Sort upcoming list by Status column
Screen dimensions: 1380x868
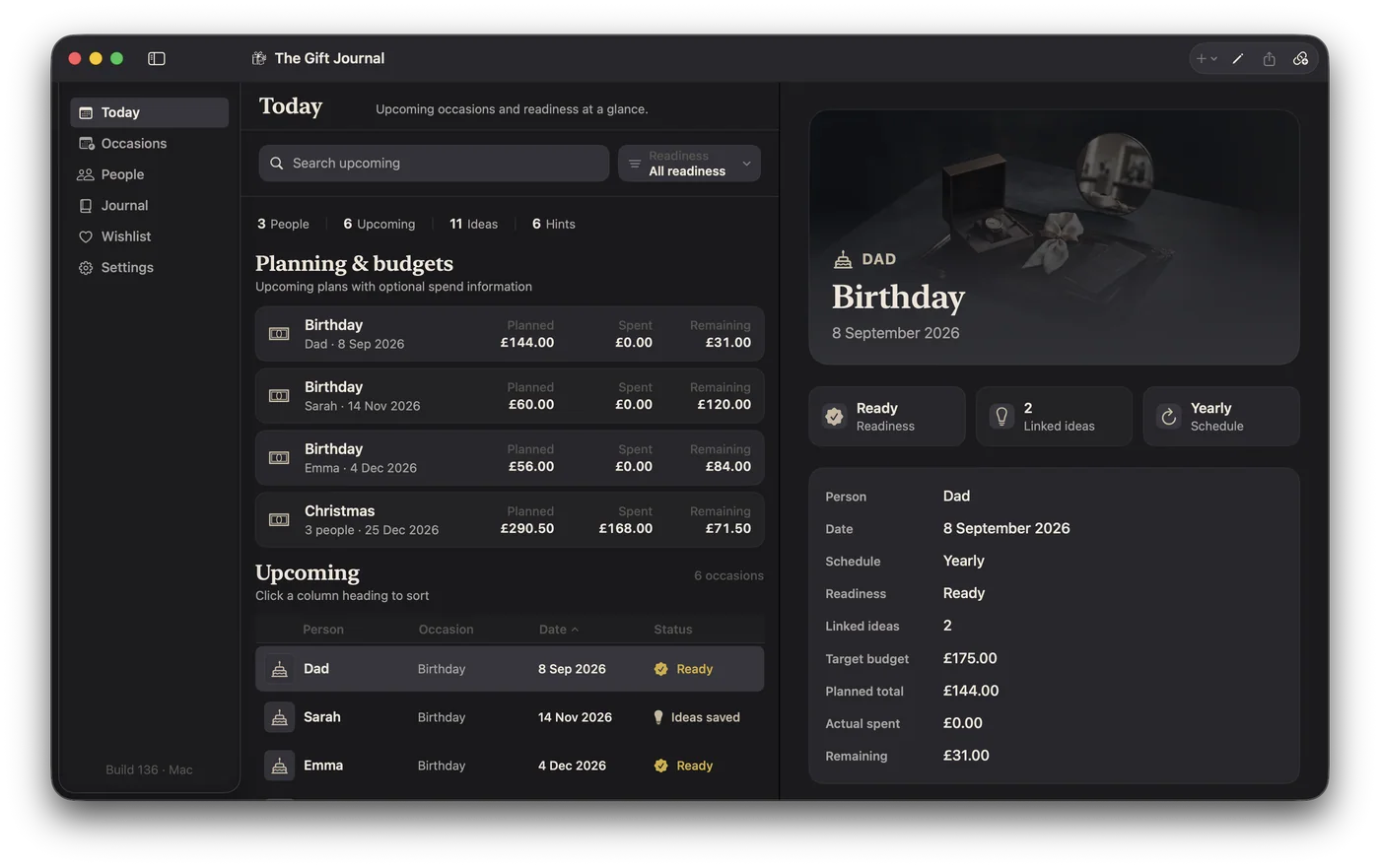coord(673,630)
